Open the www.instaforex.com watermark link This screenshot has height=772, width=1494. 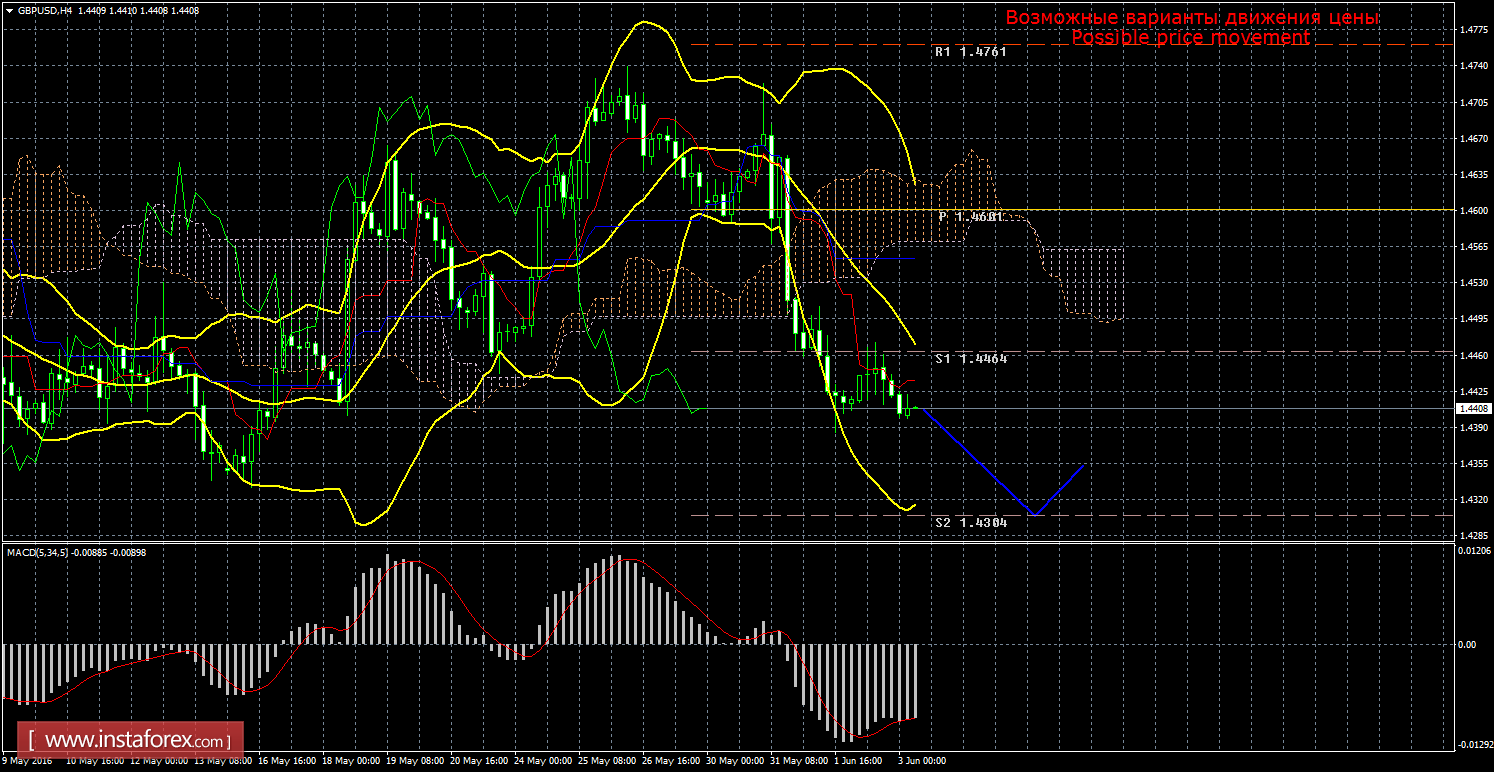click(136, 741)
